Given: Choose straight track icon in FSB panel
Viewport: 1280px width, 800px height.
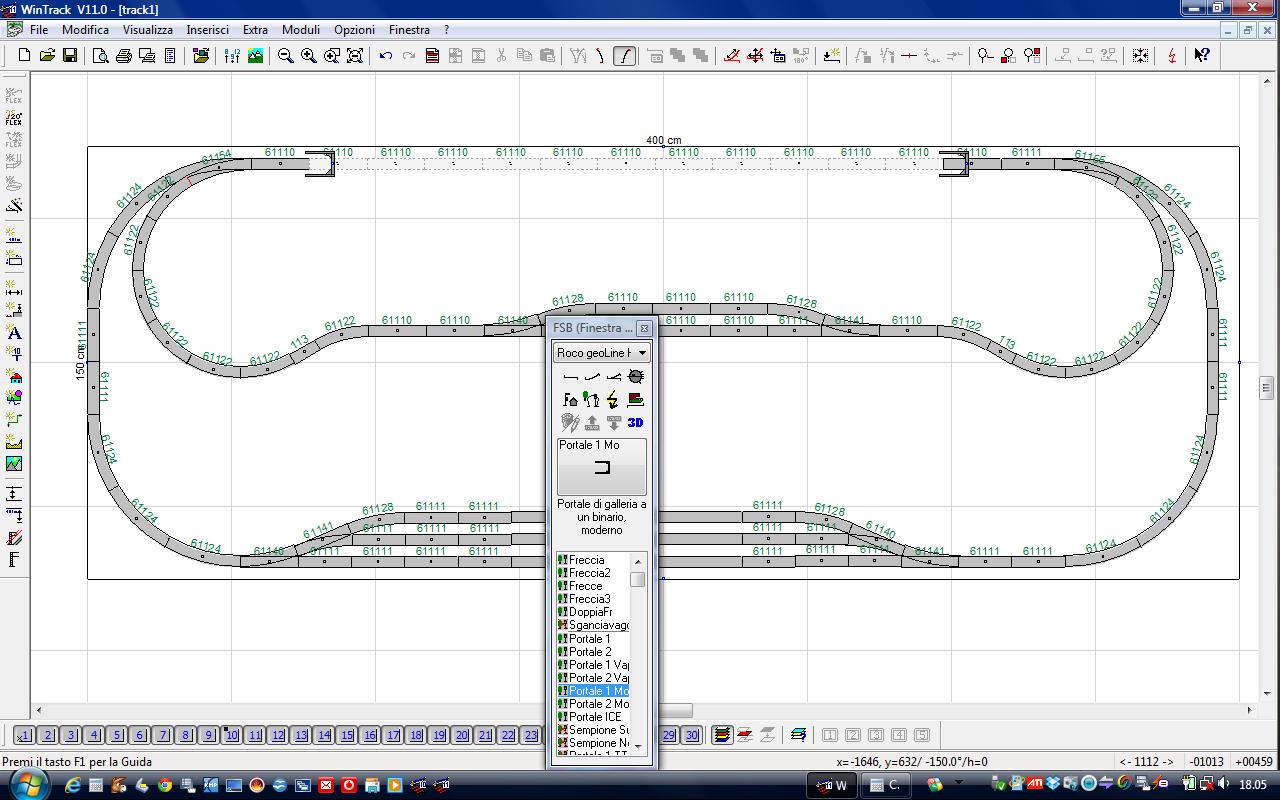Looking at the screenshot, I should [570, 377].
